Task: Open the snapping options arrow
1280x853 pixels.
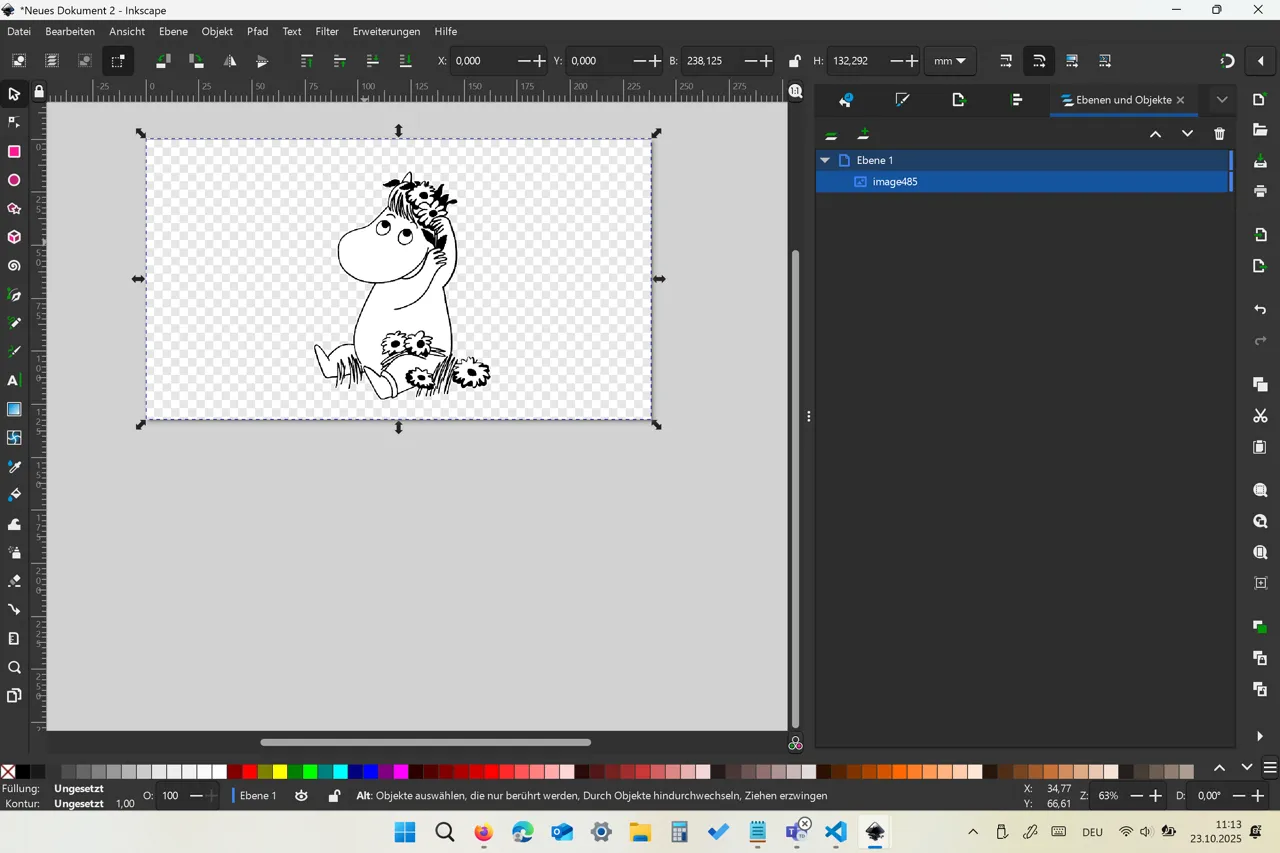Action: (1261, 61)
